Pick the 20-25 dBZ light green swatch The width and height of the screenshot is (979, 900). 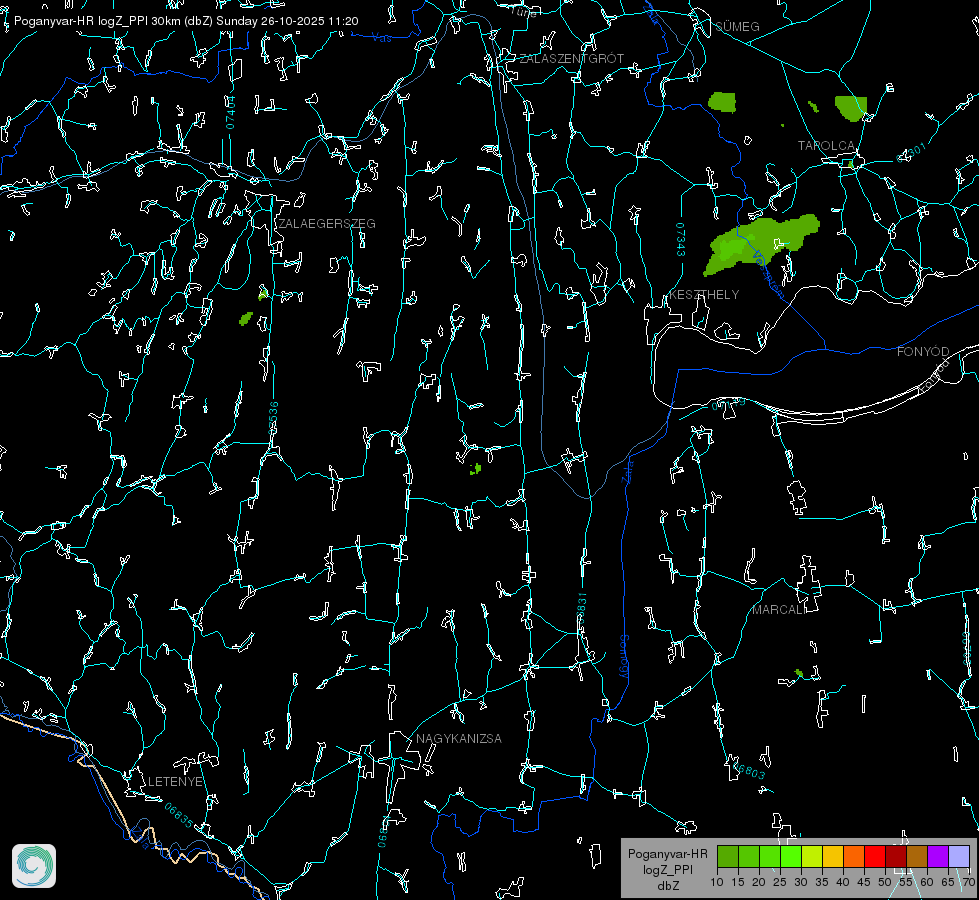coord(770,856)
